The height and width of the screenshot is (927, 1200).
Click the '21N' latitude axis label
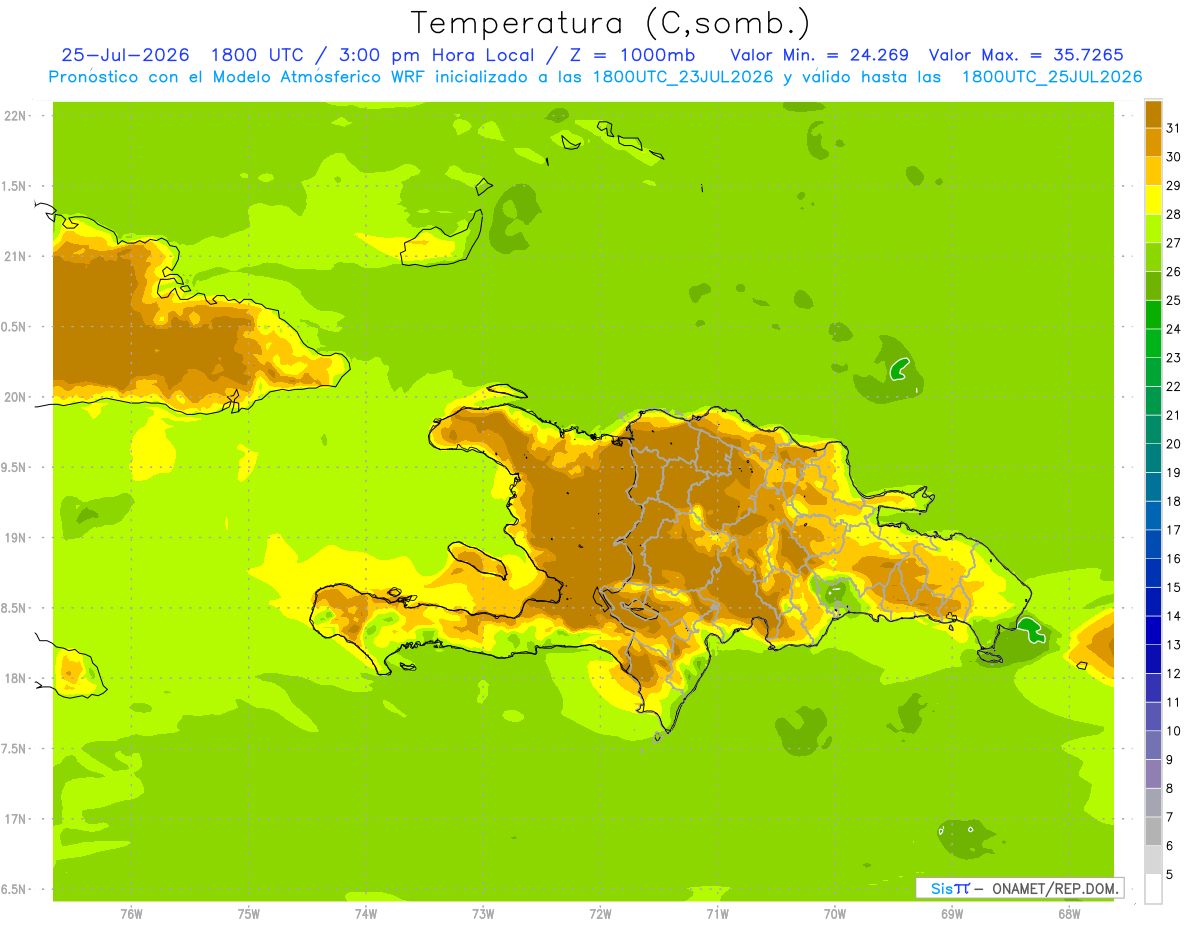(x=14, y=256)
